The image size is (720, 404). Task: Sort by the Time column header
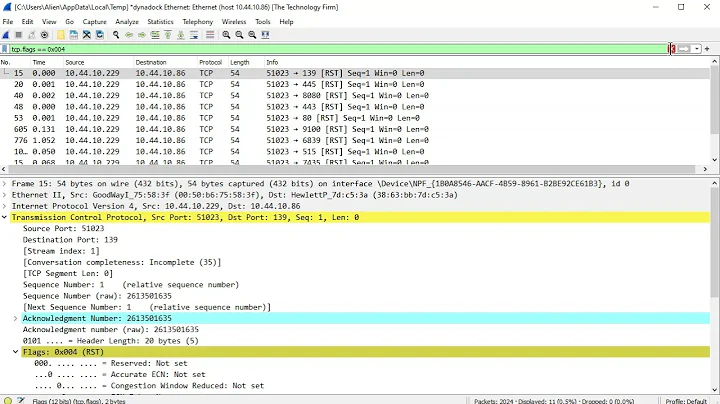pos(46,62)
